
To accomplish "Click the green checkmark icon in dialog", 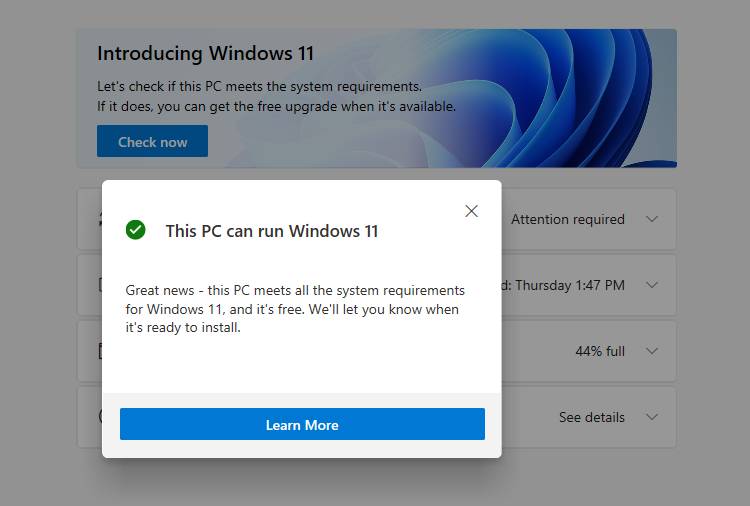I will coord(136,230).
